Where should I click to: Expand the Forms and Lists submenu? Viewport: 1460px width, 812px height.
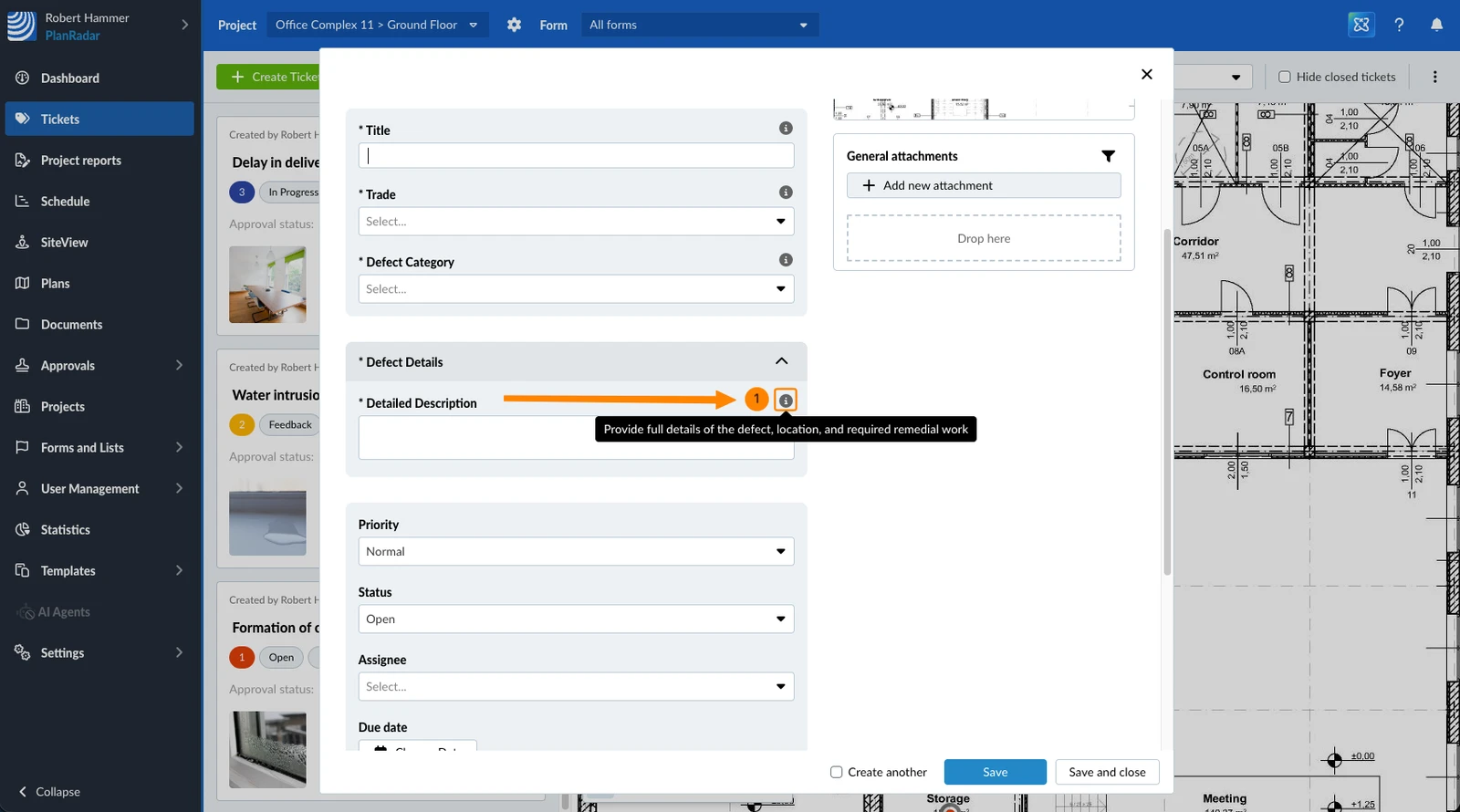[x=179, y=448]
